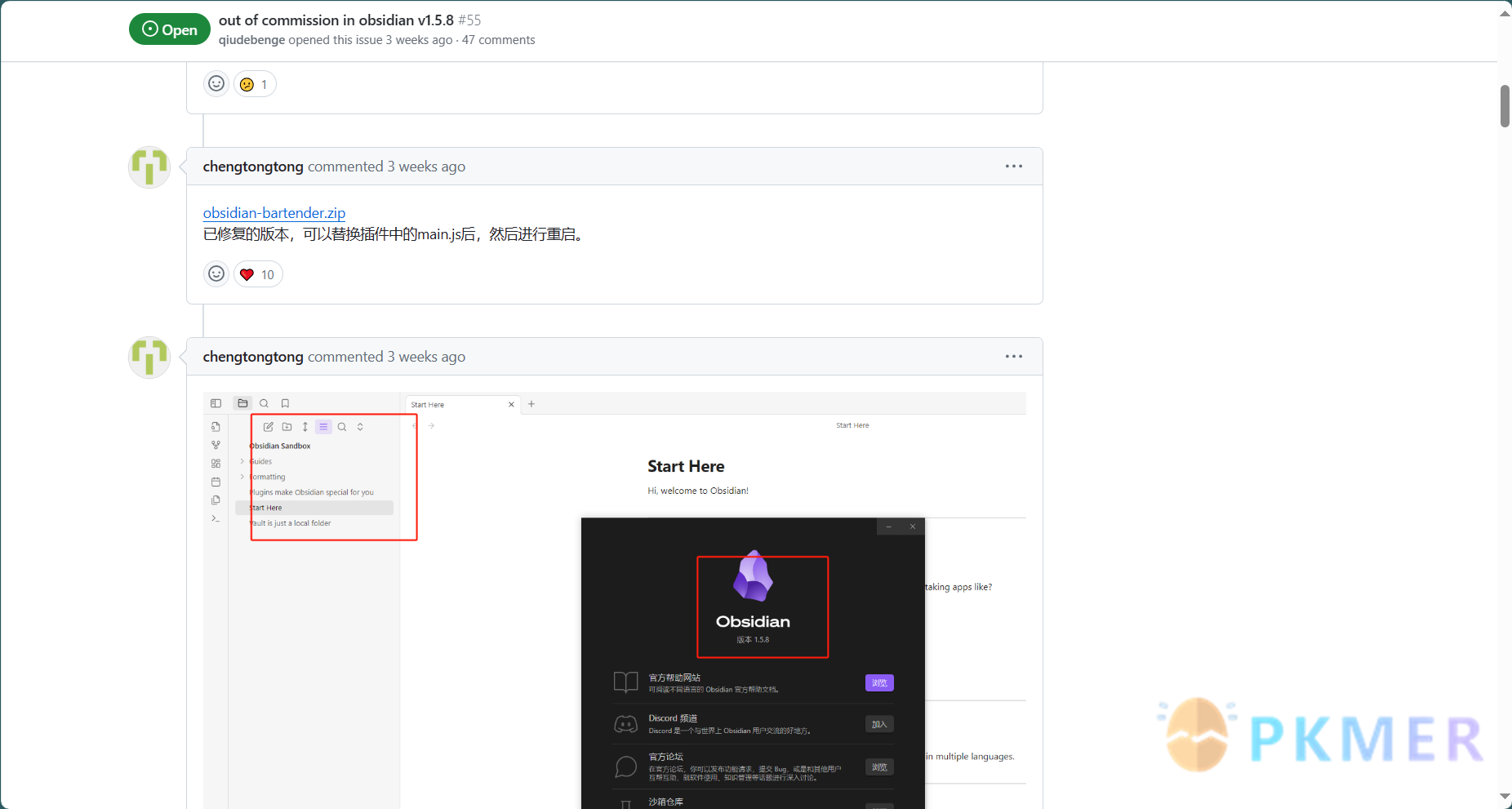Click the vertical scrollbar thumb

click(1505, 106)
